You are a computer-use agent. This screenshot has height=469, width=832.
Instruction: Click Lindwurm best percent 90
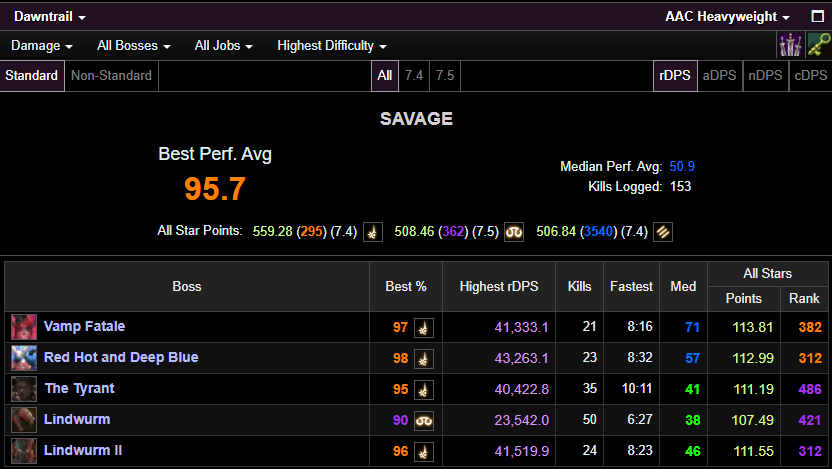[401, 420]
